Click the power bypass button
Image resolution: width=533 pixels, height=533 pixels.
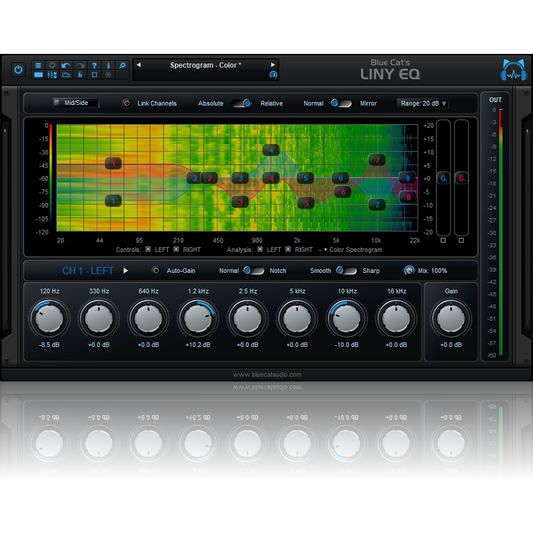point(18,70)
